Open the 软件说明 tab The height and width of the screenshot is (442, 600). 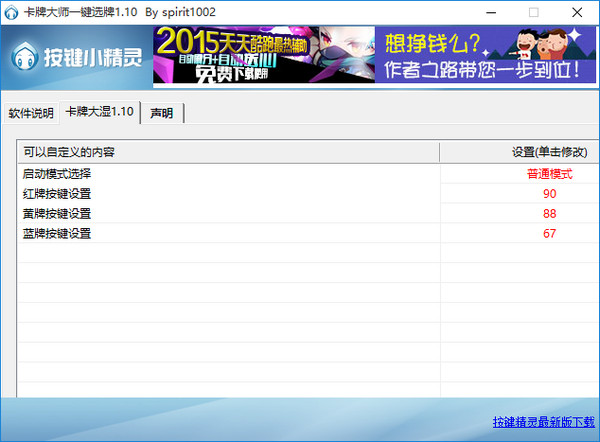tap(31, 113)
